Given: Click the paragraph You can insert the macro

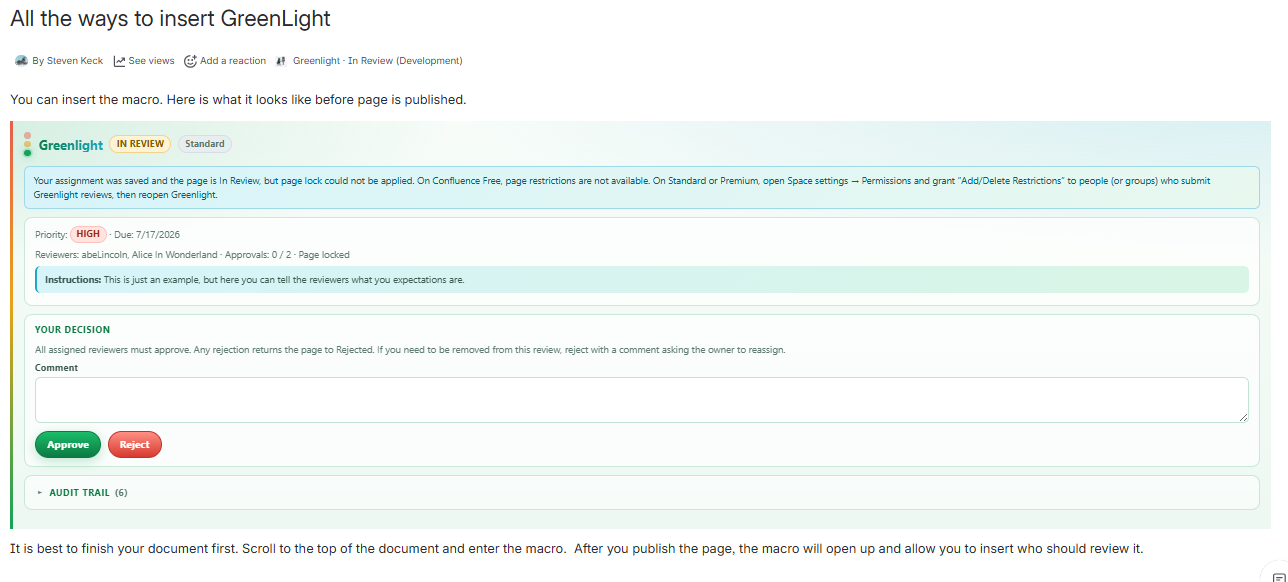Looking at the screenshot, I should click(238, 100).
